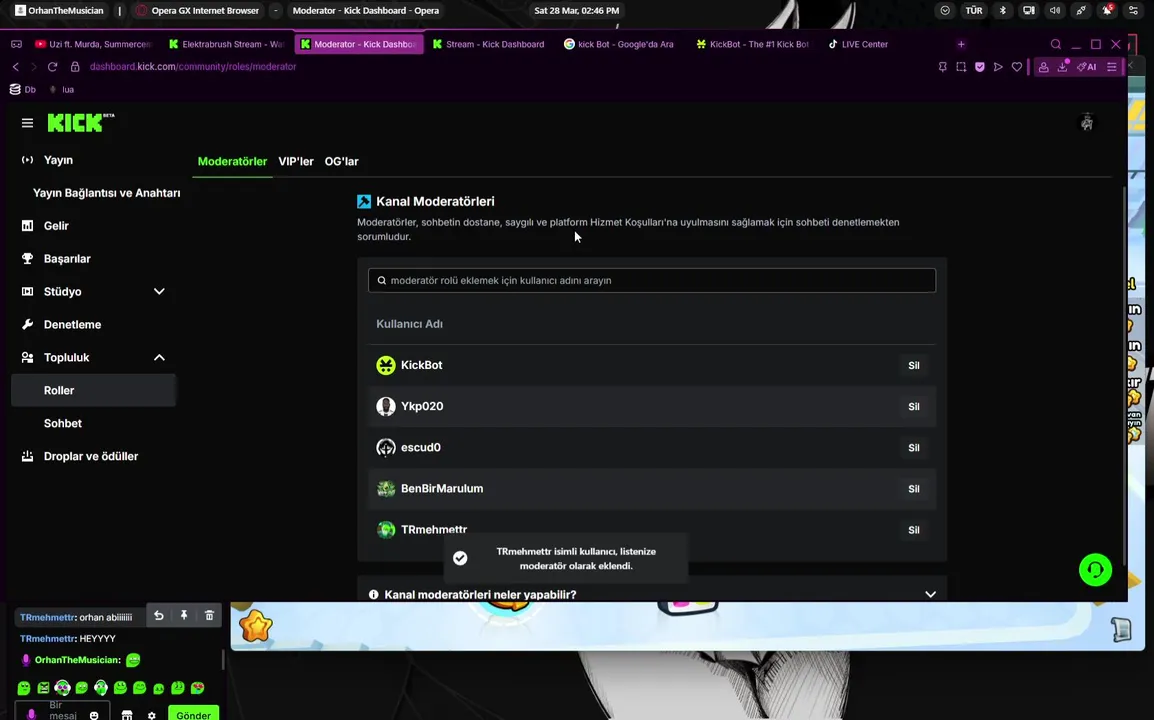Open the Elektrabrush Stream browser tab
The width and height of the screenshot is (1154, 720).
point(227,44)
